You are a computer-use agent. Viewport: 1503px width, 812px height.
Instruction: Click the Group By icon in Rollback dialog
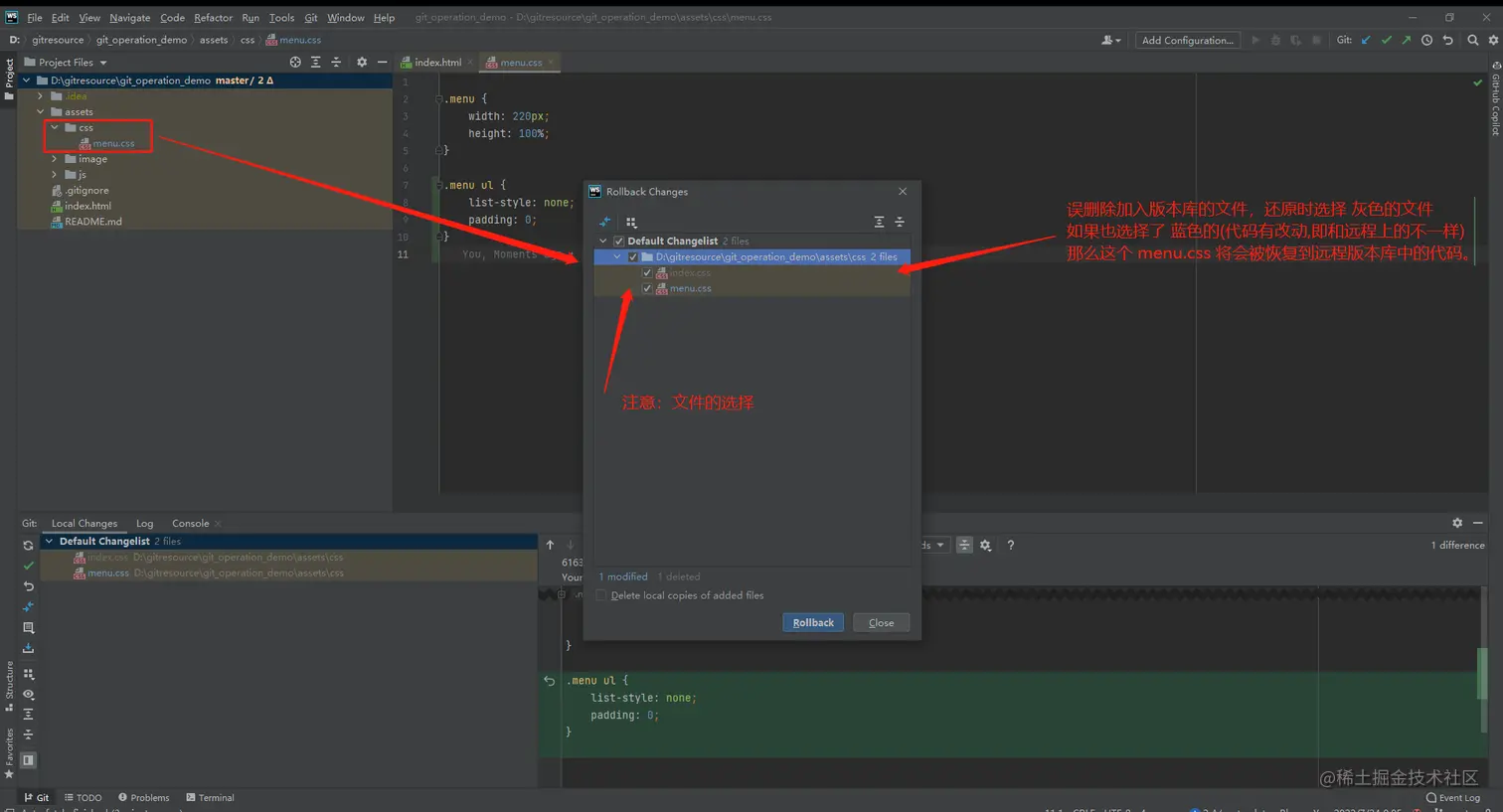(629, 222)
